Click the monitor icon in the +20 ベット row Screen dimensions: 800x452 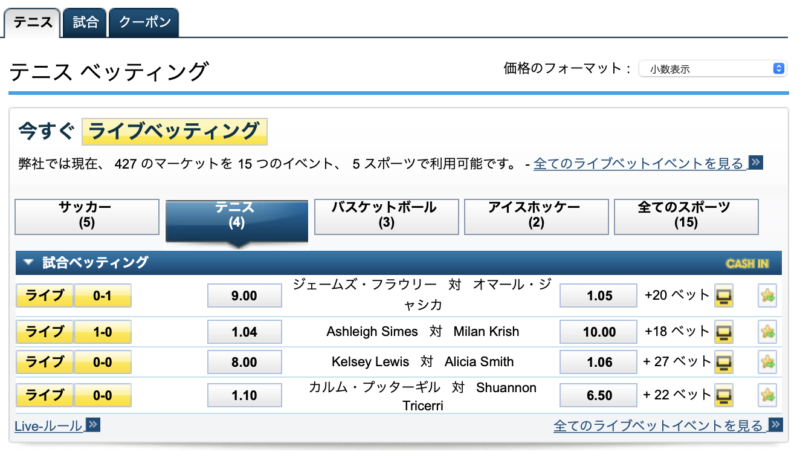tap(723, 296)
